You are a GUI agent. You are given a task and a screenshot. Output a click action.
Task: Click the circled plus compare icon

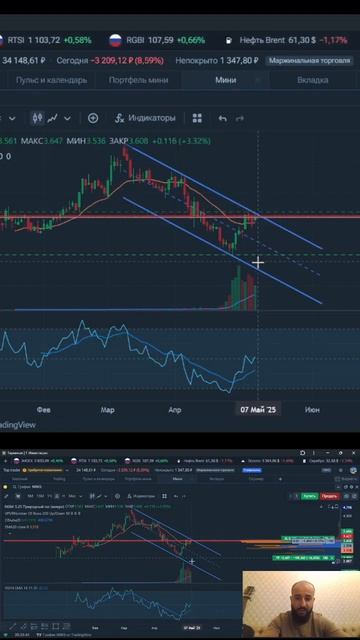(x=93, y=118)
